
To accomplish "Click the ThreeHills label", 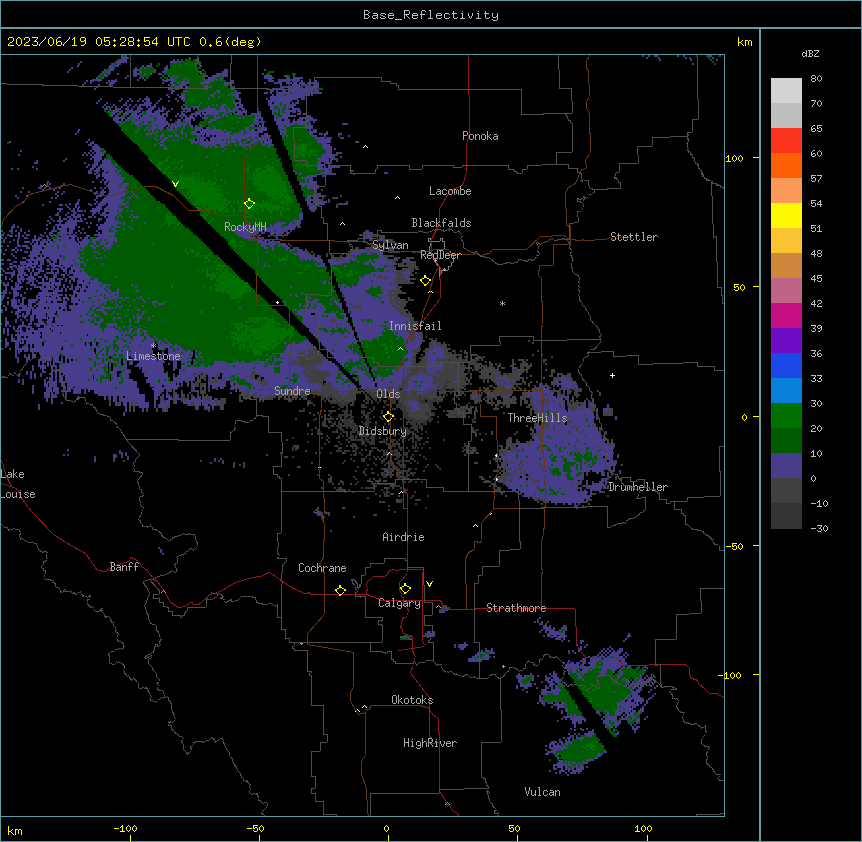I will [x=537, y=418].
